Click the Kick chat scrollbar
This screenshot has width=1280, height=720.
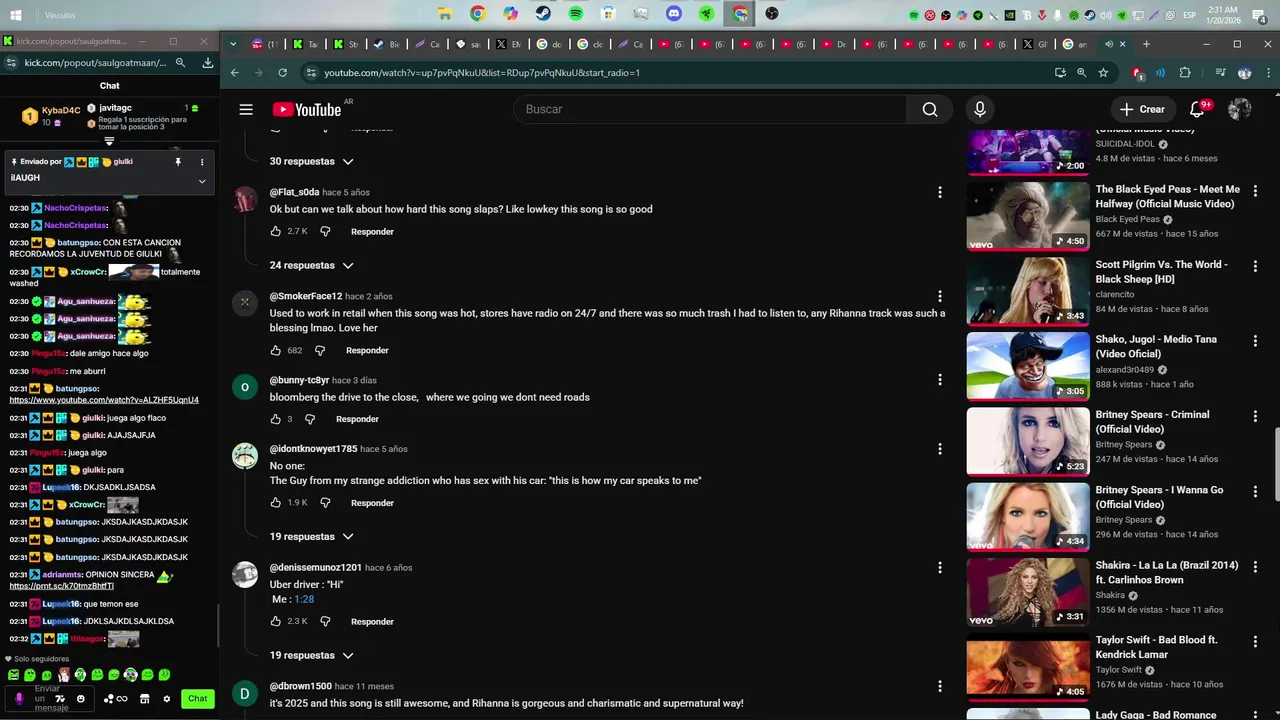pyautogui.click(x=218, y=626)
